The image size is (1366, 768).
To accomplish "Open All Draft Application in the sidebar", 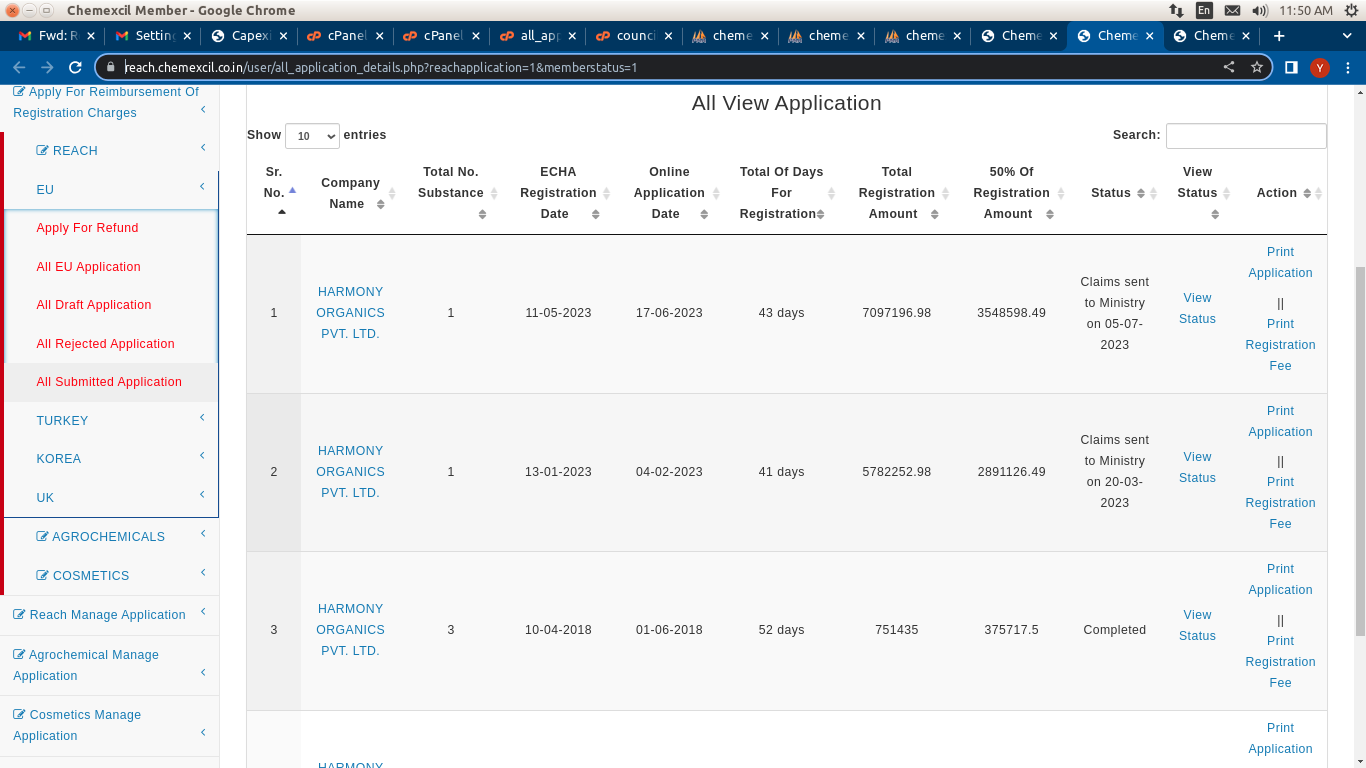I will [x=94, y=305].
